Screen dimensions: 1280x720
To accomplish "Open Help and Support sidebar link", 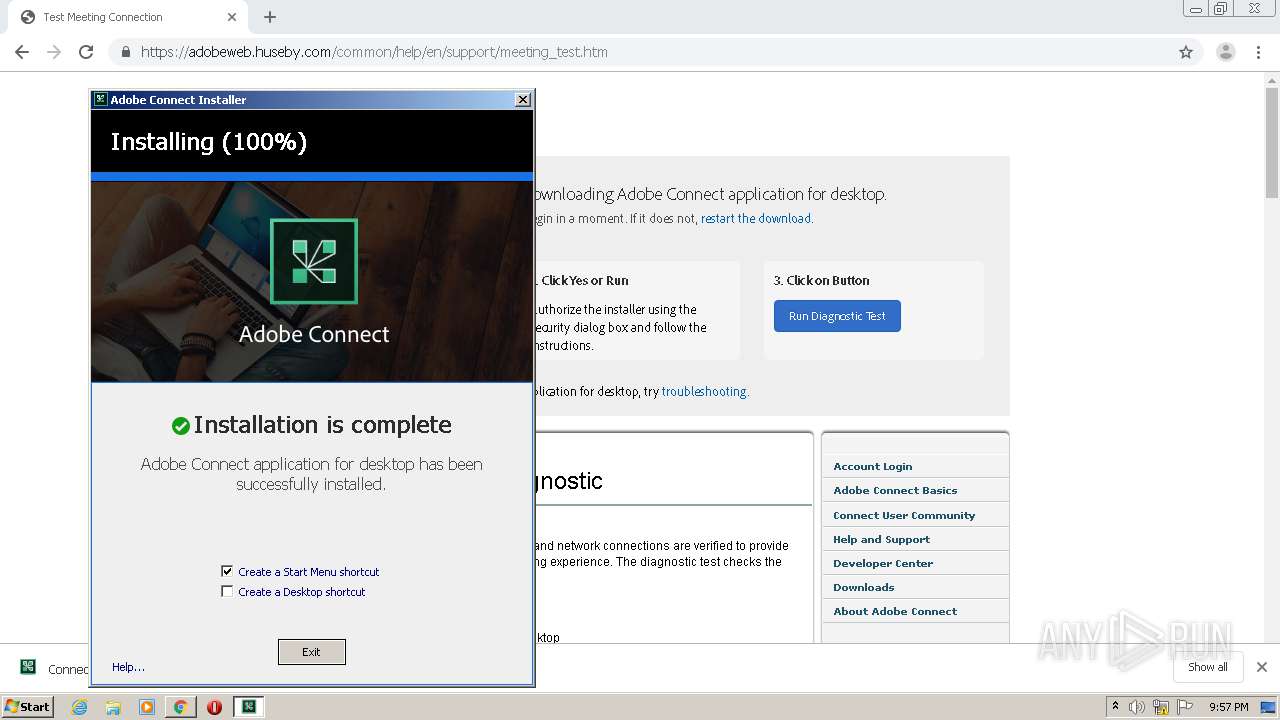I will tap(881, 539).
